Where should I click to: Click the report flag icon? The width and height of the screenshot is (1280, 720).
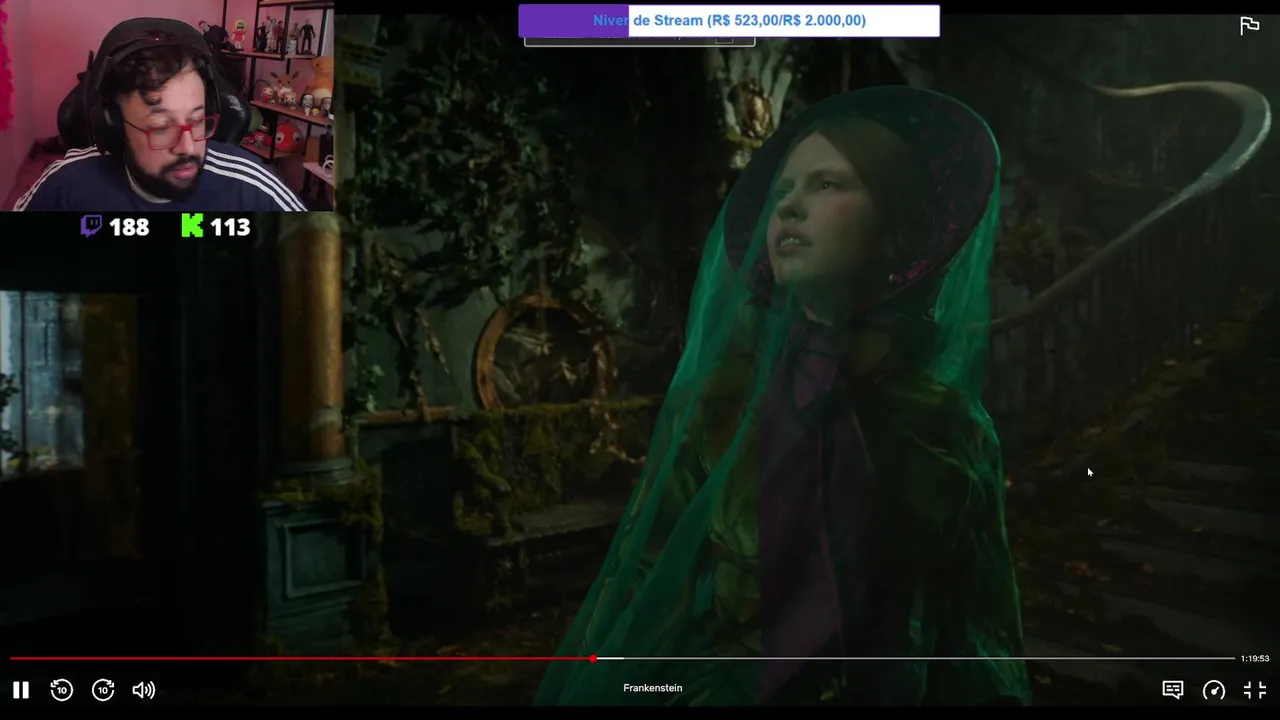pyautogui.click(x=1250, y=26)
